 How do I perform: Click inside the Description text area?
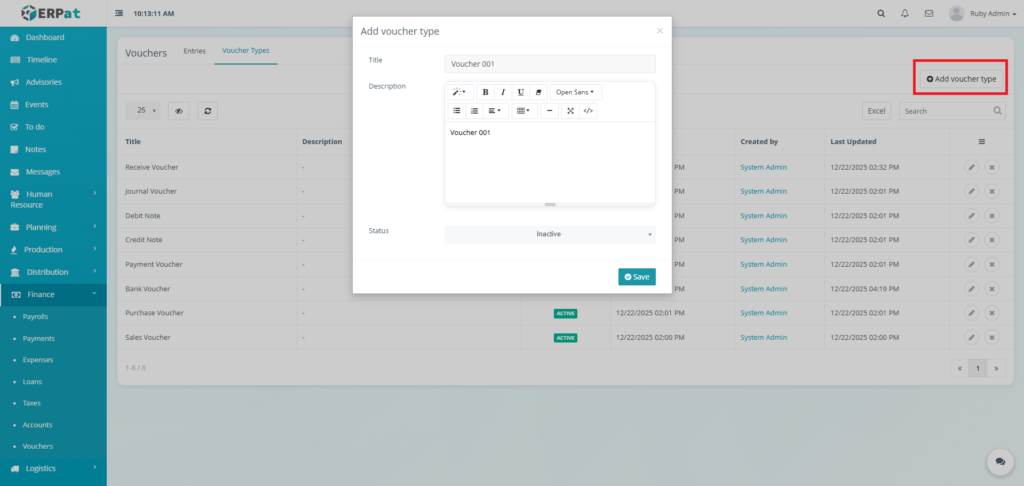550,161
